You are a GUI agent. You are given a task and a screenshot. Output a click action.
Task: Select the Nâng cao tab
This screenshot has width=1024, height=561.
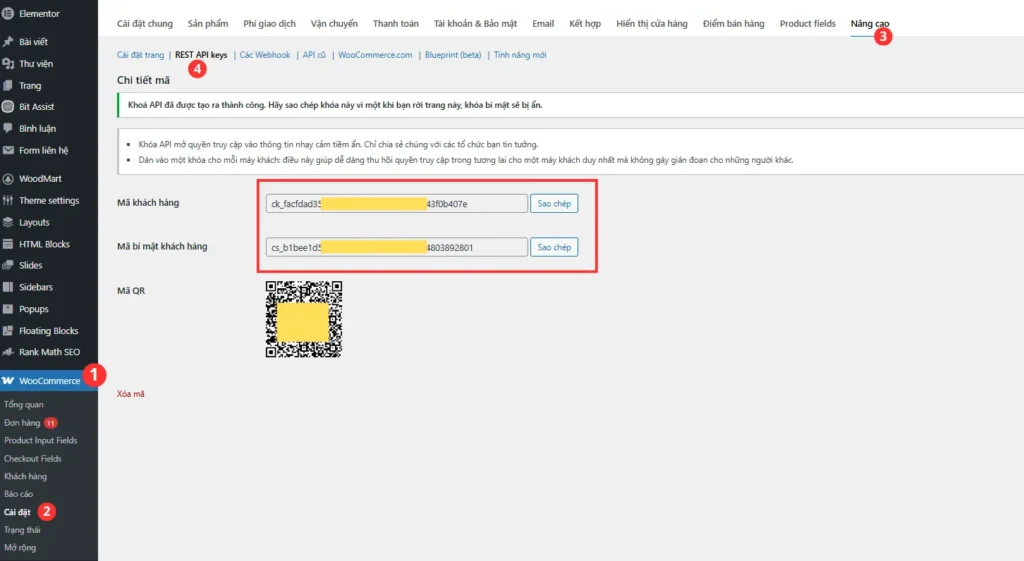(x=869, y=24)
